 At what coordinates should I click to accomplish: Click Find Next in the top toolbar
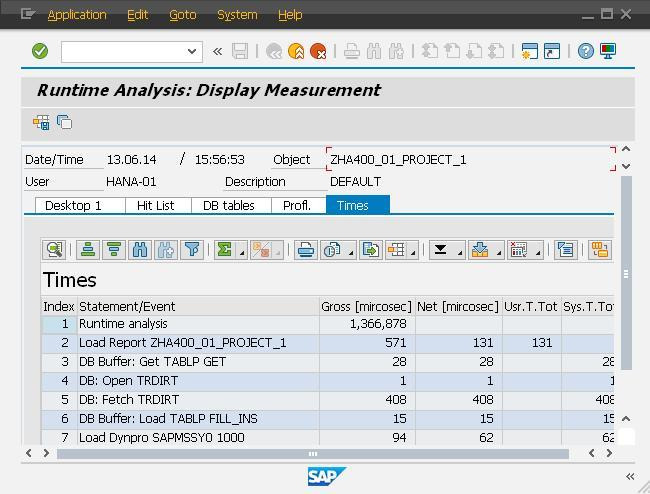pyautogui.click(x=396, y=51)
